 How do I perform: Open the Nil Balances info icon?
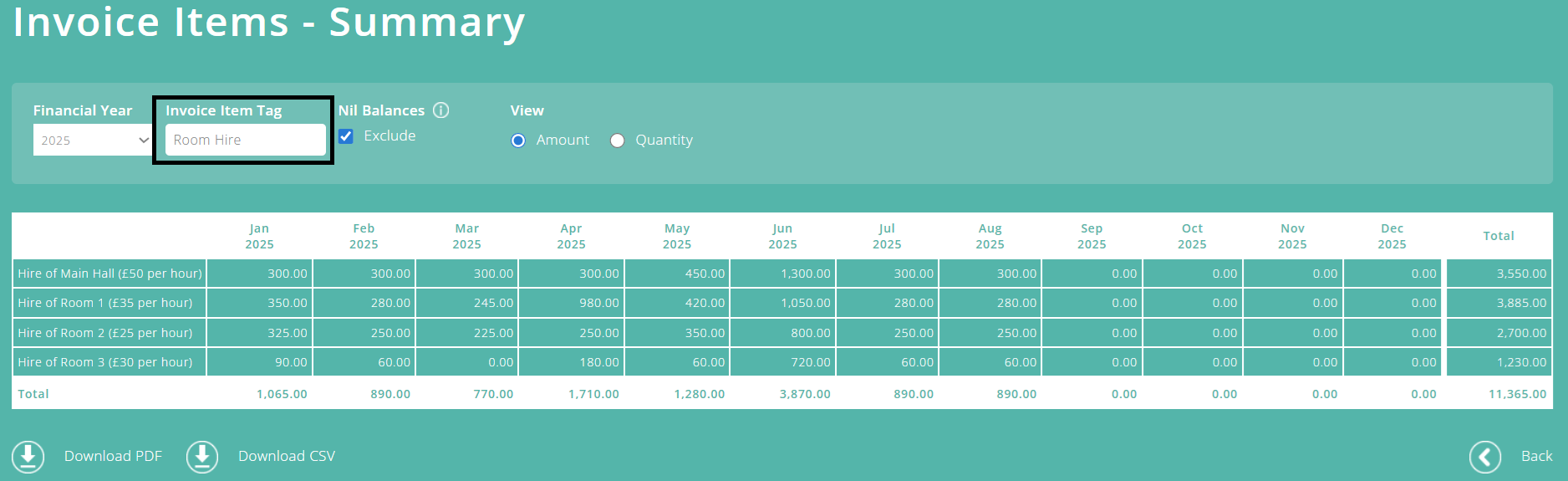(441, 110)
